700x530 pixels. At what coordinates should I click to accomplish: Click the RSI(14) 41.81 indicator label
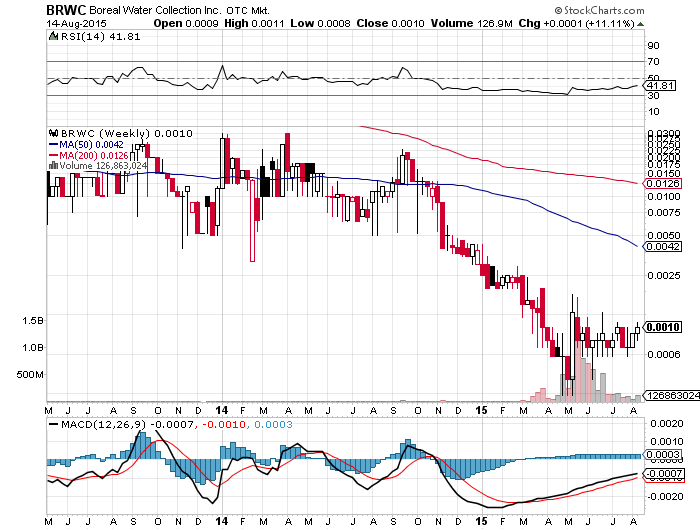pos(100,37)
